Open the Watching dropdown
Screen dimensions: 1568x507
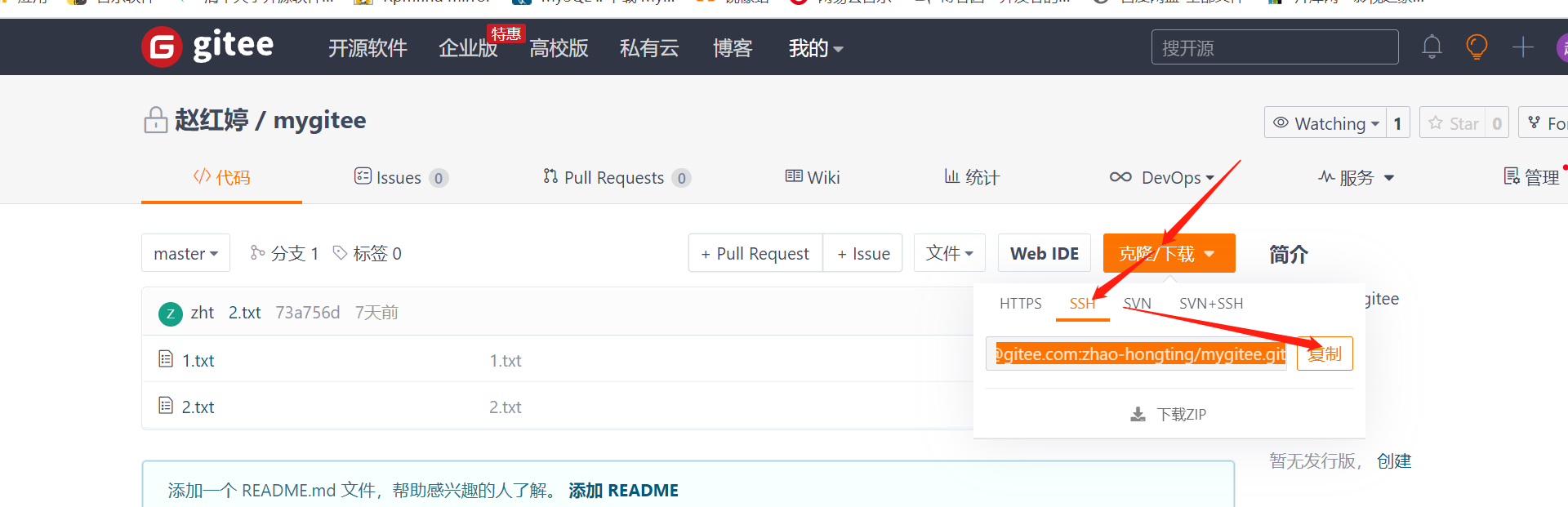pyautogui.click(x=1325, y=123)
